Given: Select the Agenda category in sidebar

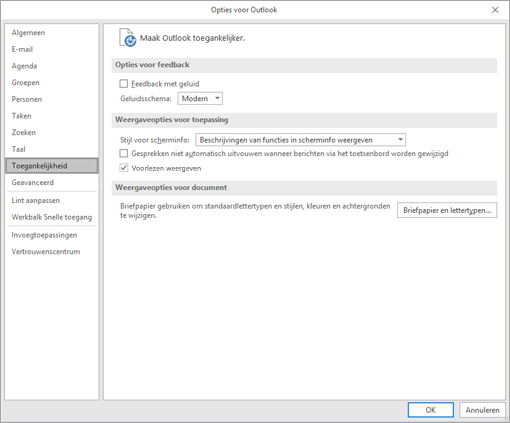Looking at the screenshot, I should [52, 66].
